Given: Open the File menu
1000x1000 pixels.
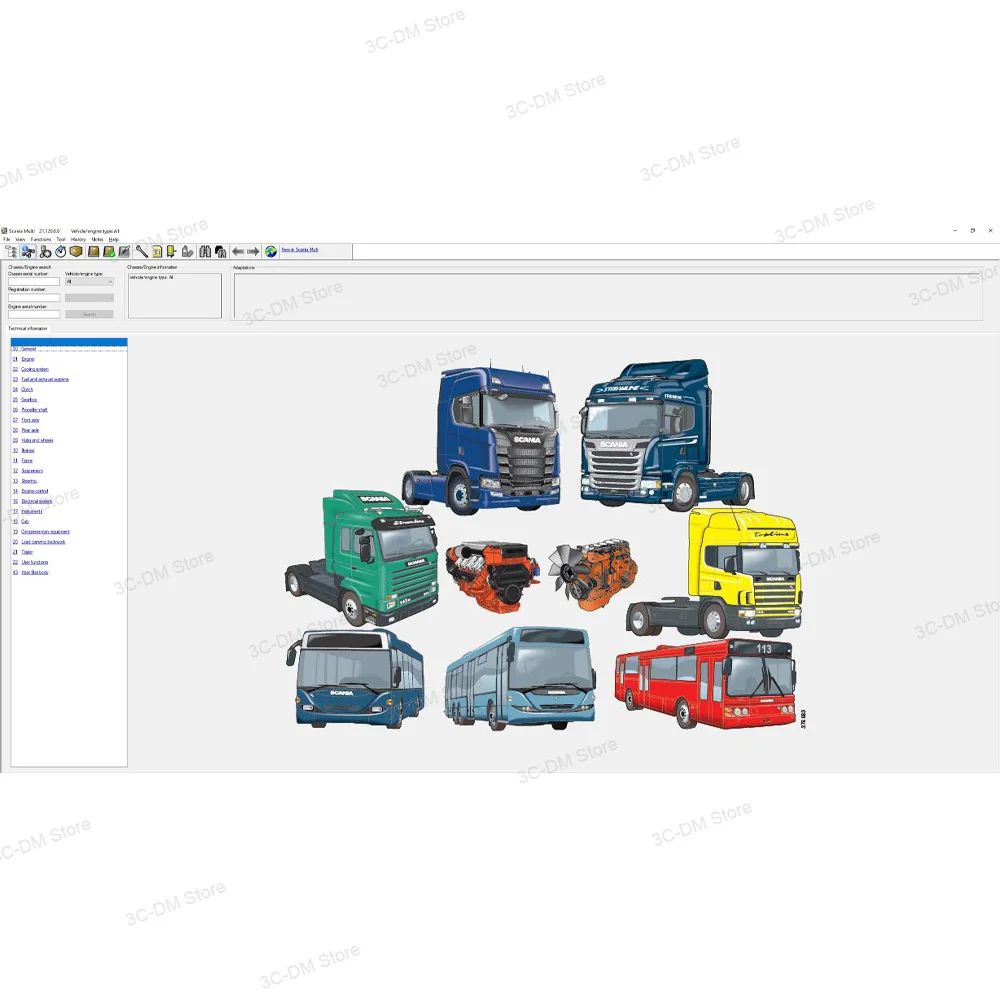Looking at the screenshot, I should pos(6,239).
